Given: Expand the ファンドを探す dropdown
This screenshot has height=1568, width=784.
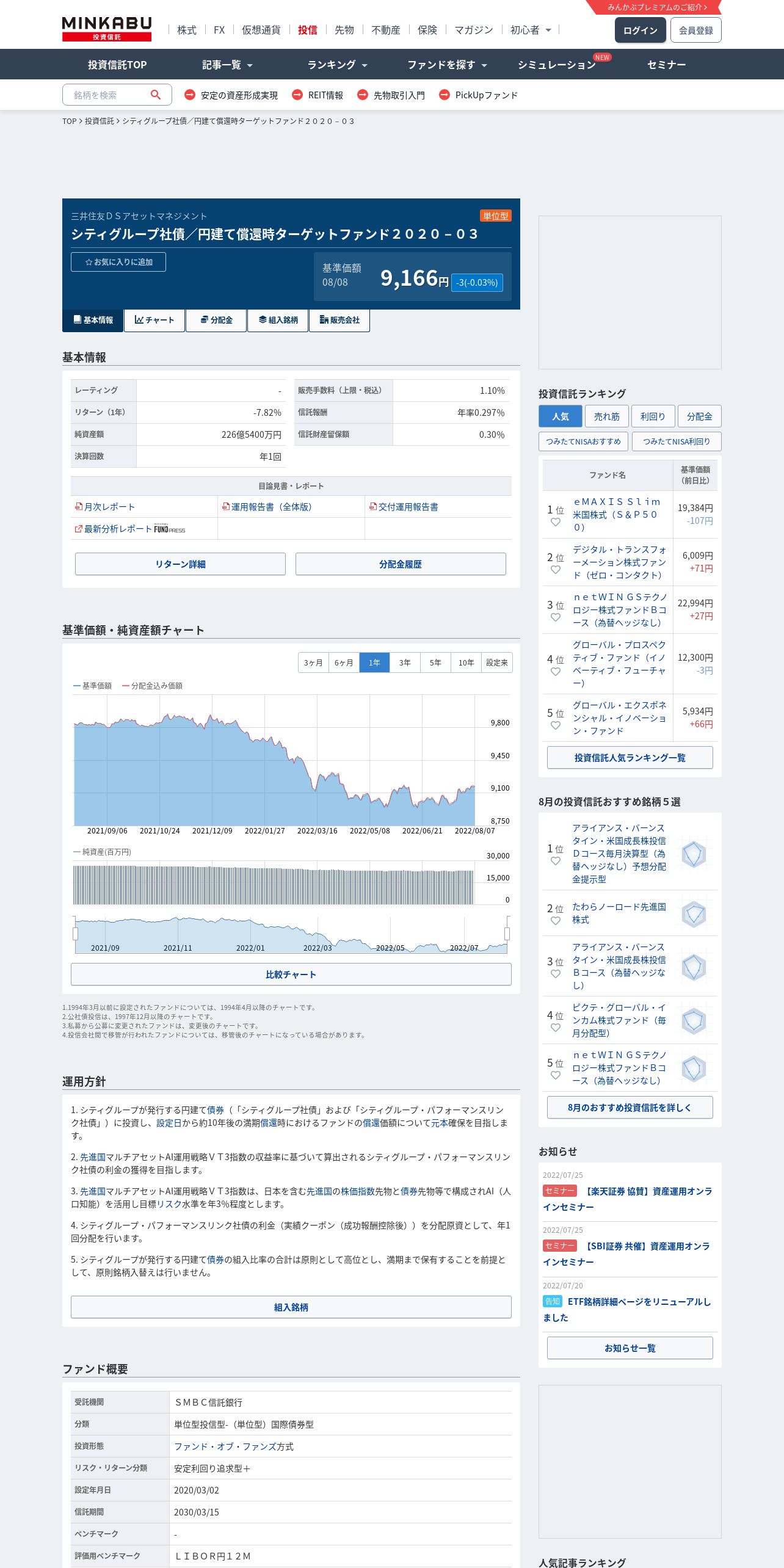Looking at the screenshot, I should pyautogui.click(x=447, y=65).
